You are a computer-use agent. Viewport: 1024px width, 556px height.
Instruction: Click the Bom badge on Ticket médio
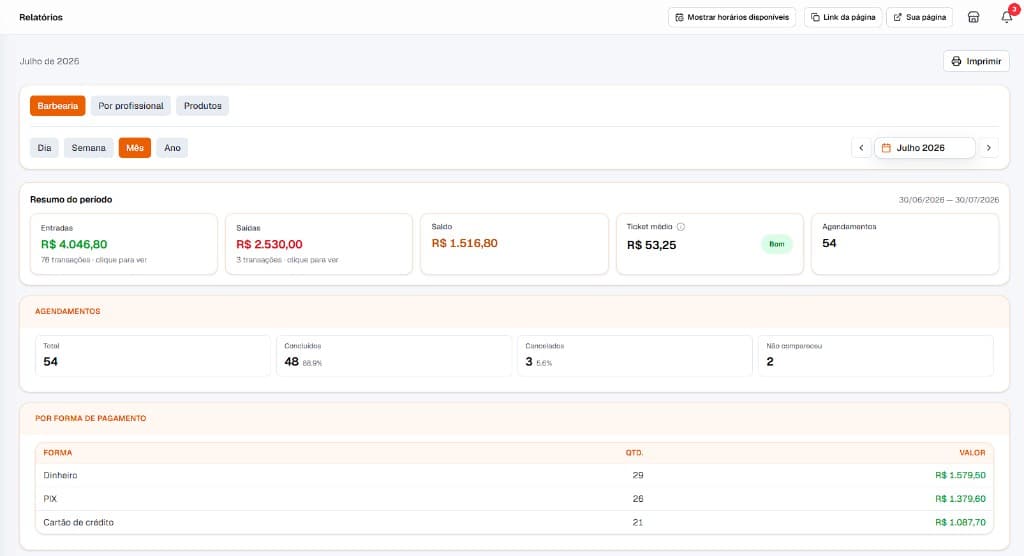point(776,244)
